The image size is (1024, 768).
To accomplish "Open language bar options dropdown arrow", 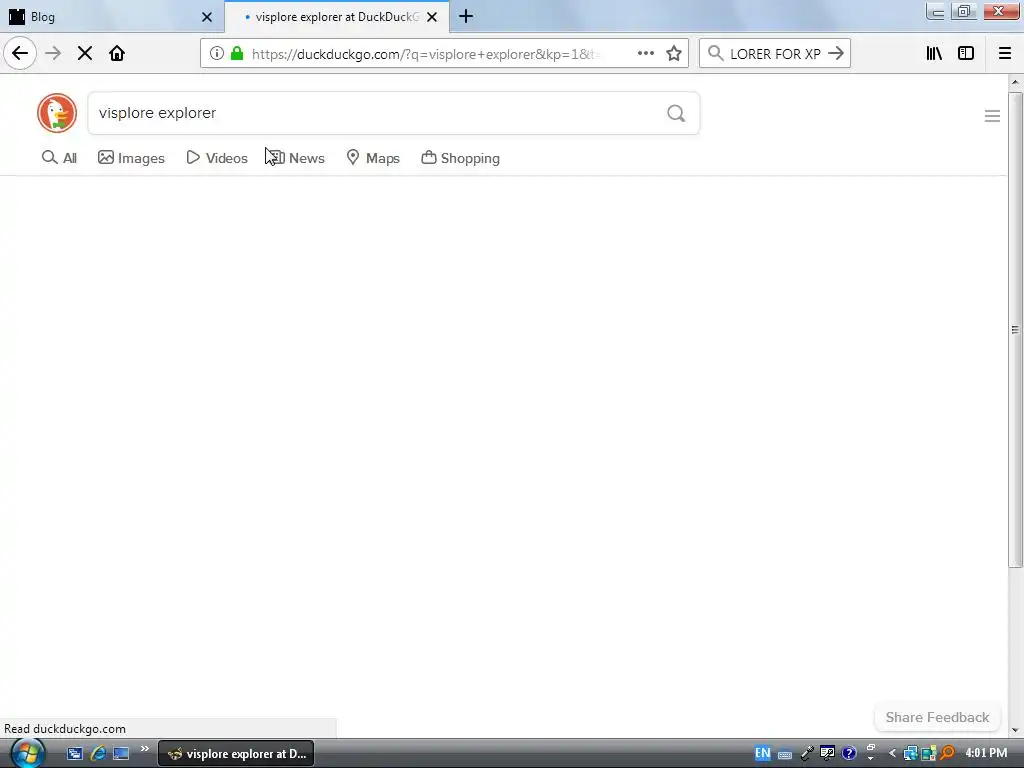I will [871, 758].
